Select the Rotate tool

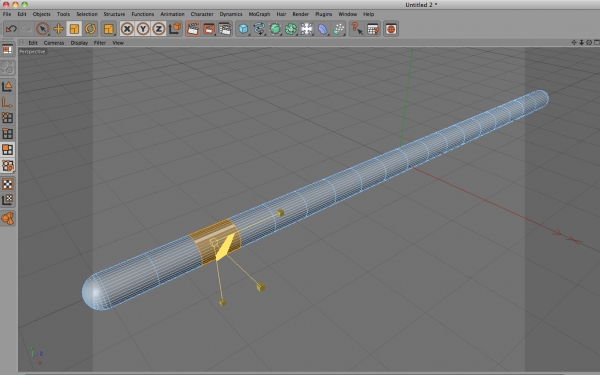click(x=91, y=29)
